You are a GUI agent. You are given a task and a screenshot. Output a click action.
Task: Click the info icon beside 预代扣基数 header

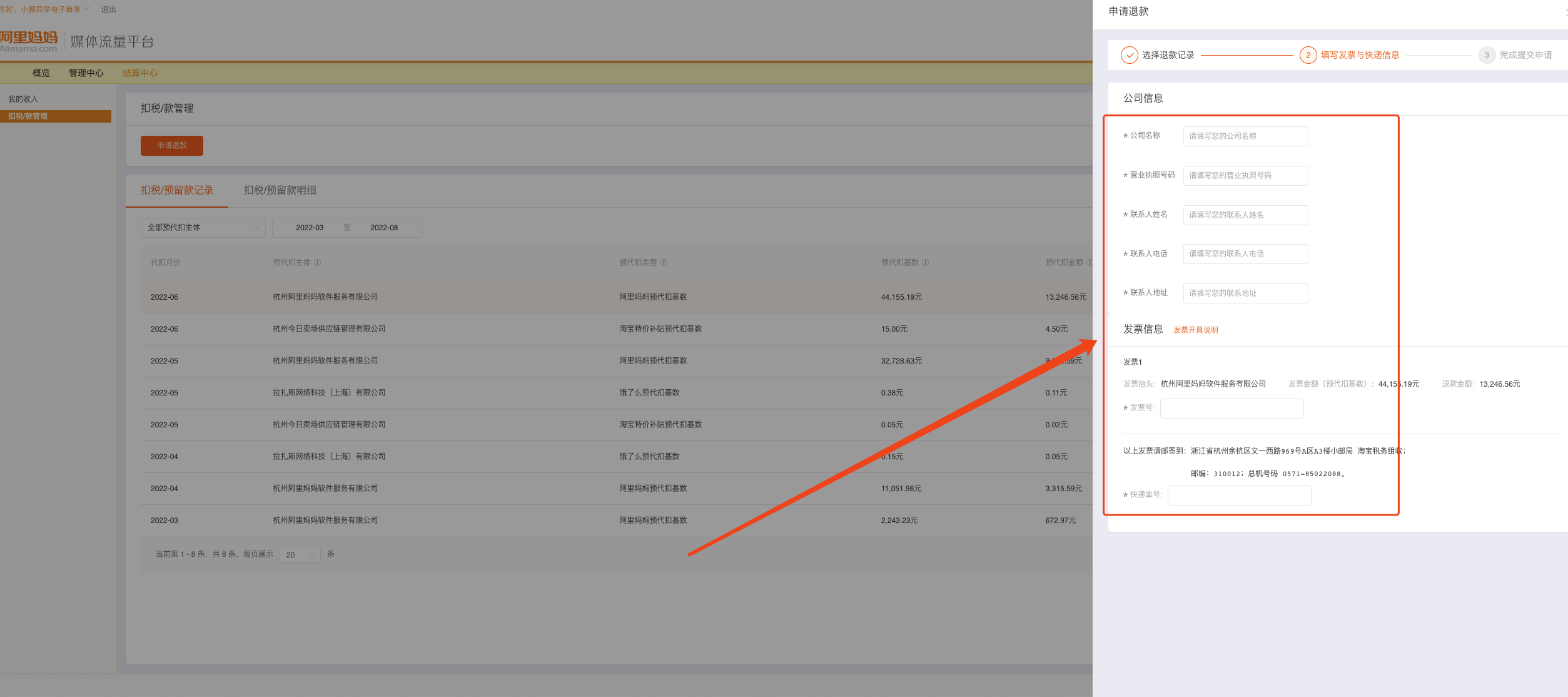pyautogui.click(x=926, y=263)
